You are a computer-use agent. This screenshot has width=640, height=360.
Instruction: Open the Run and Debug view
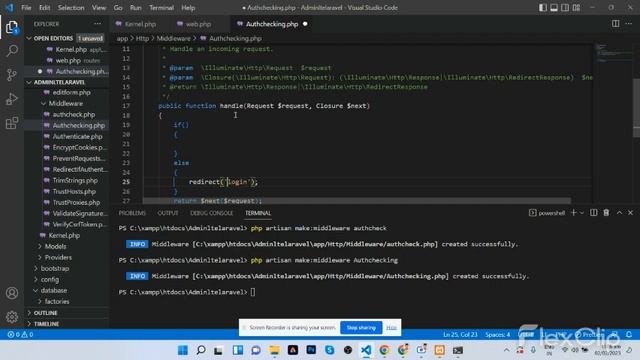(x=12, y=99)
